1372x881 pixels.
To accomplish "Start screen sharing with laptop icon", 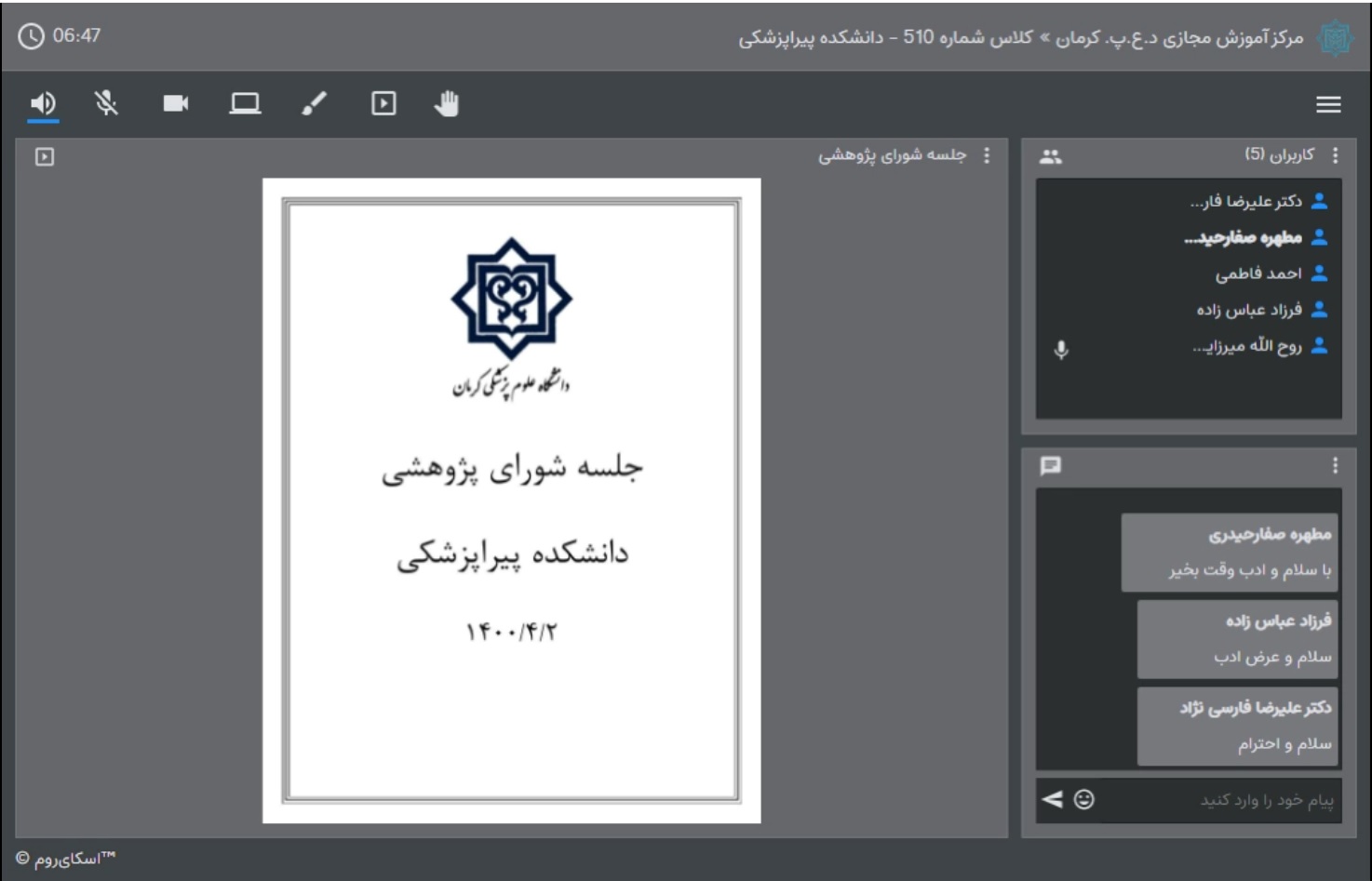I will tap(245, 104).
